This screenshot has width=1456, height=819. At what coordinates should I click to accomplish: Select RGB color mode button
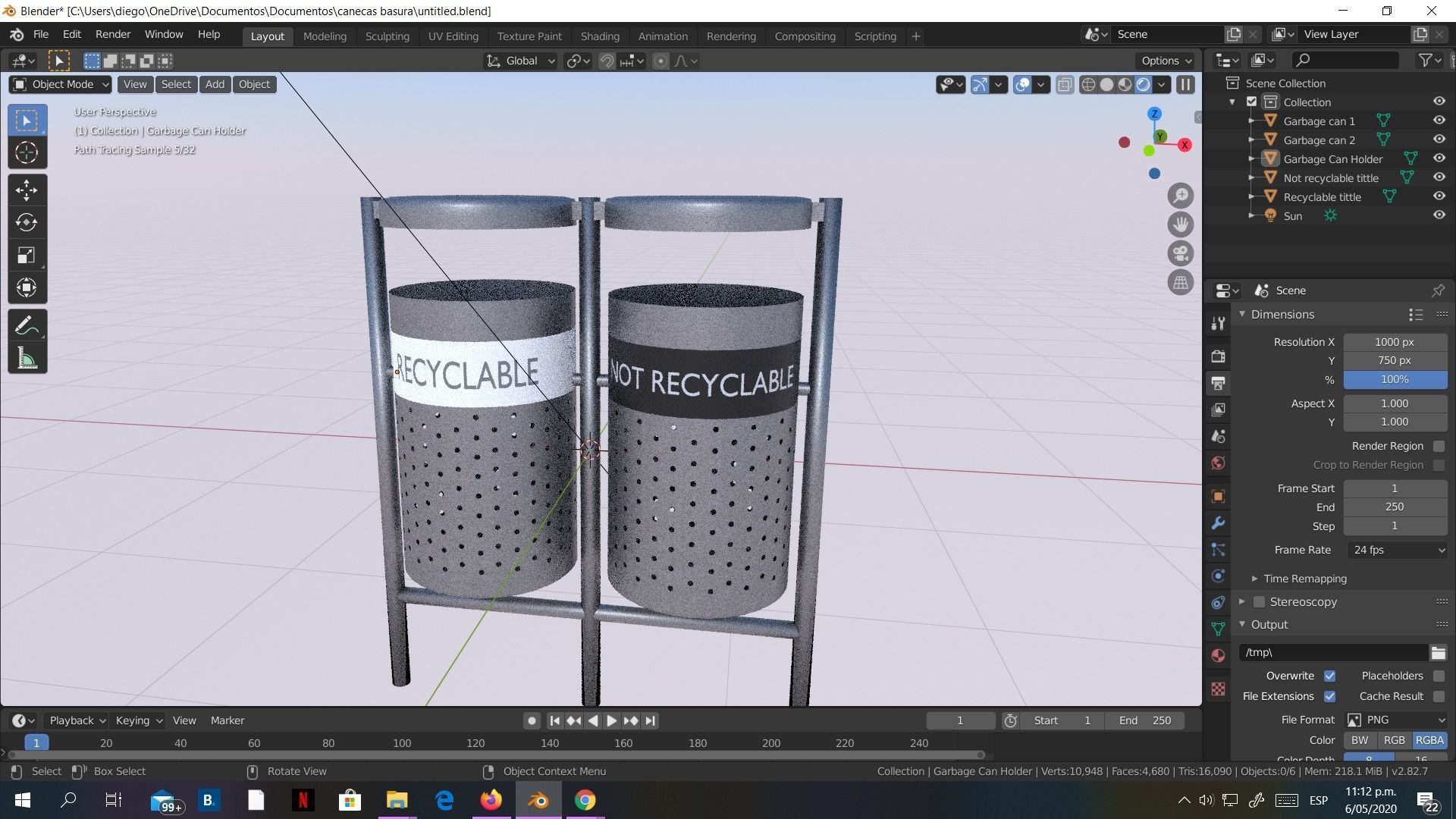click(x=1394, y=740)
